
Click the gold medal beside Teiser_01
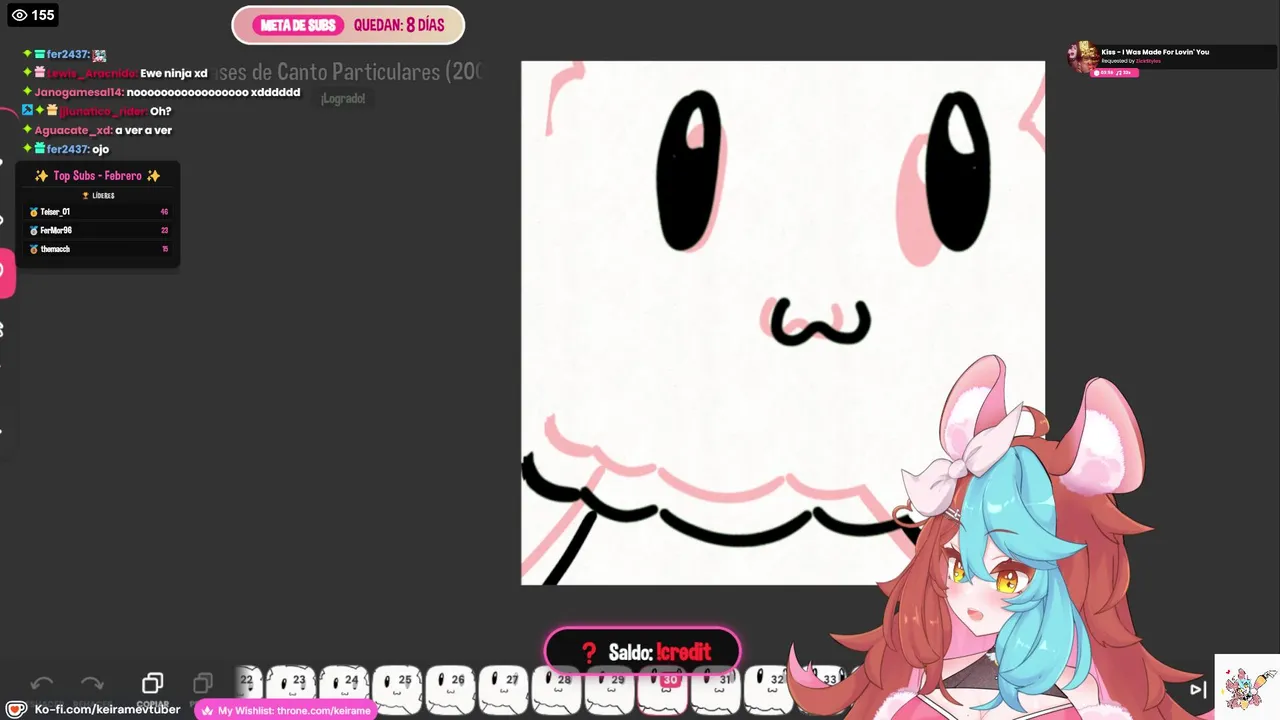pos(34,212)
